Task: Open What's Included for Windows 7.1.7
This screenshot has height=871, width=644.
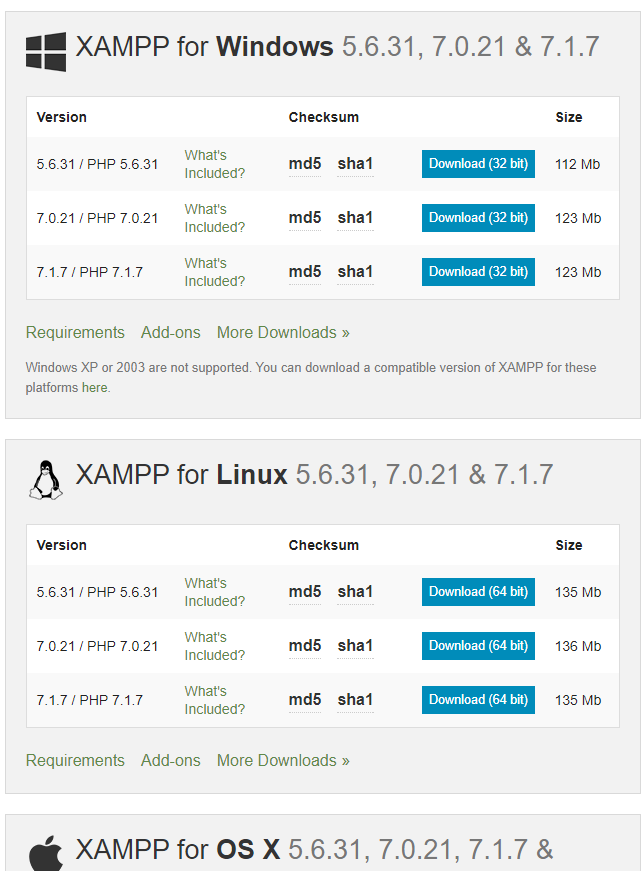Action: click(214, 272)
